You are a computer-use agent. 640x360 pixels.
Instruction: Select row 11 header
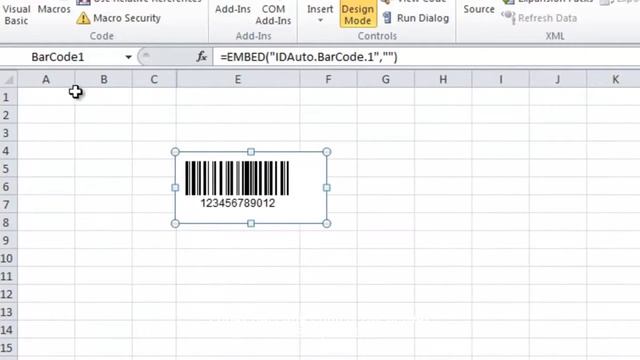tap(9, 276)
